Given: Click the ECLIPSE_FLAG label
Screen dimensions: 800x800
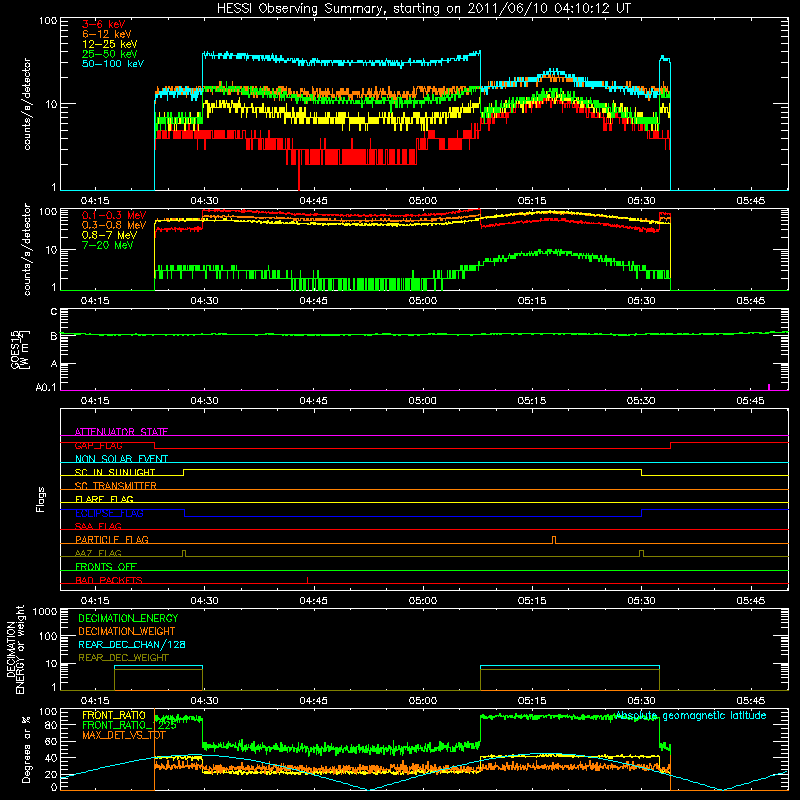Looking at the screenshot, I should pos(109,513).
